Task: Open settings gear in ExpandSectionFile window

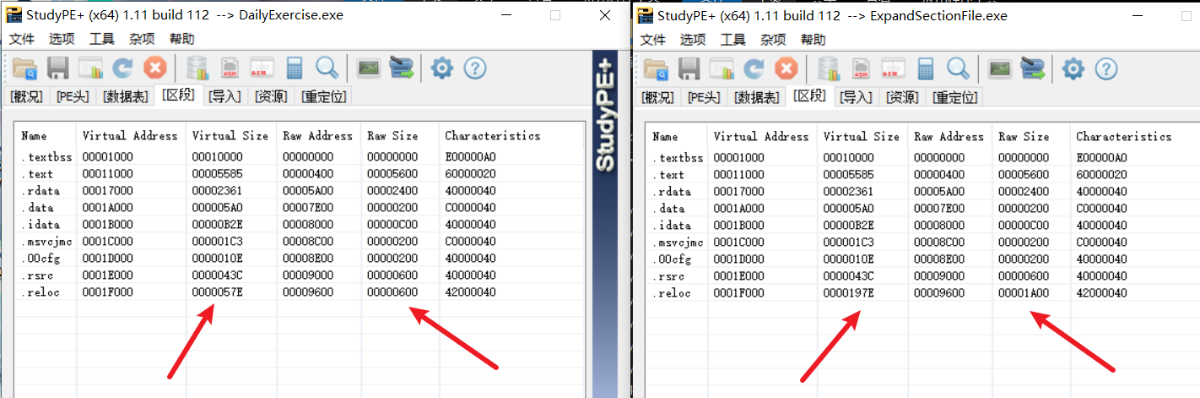Action: [1073, 68]
